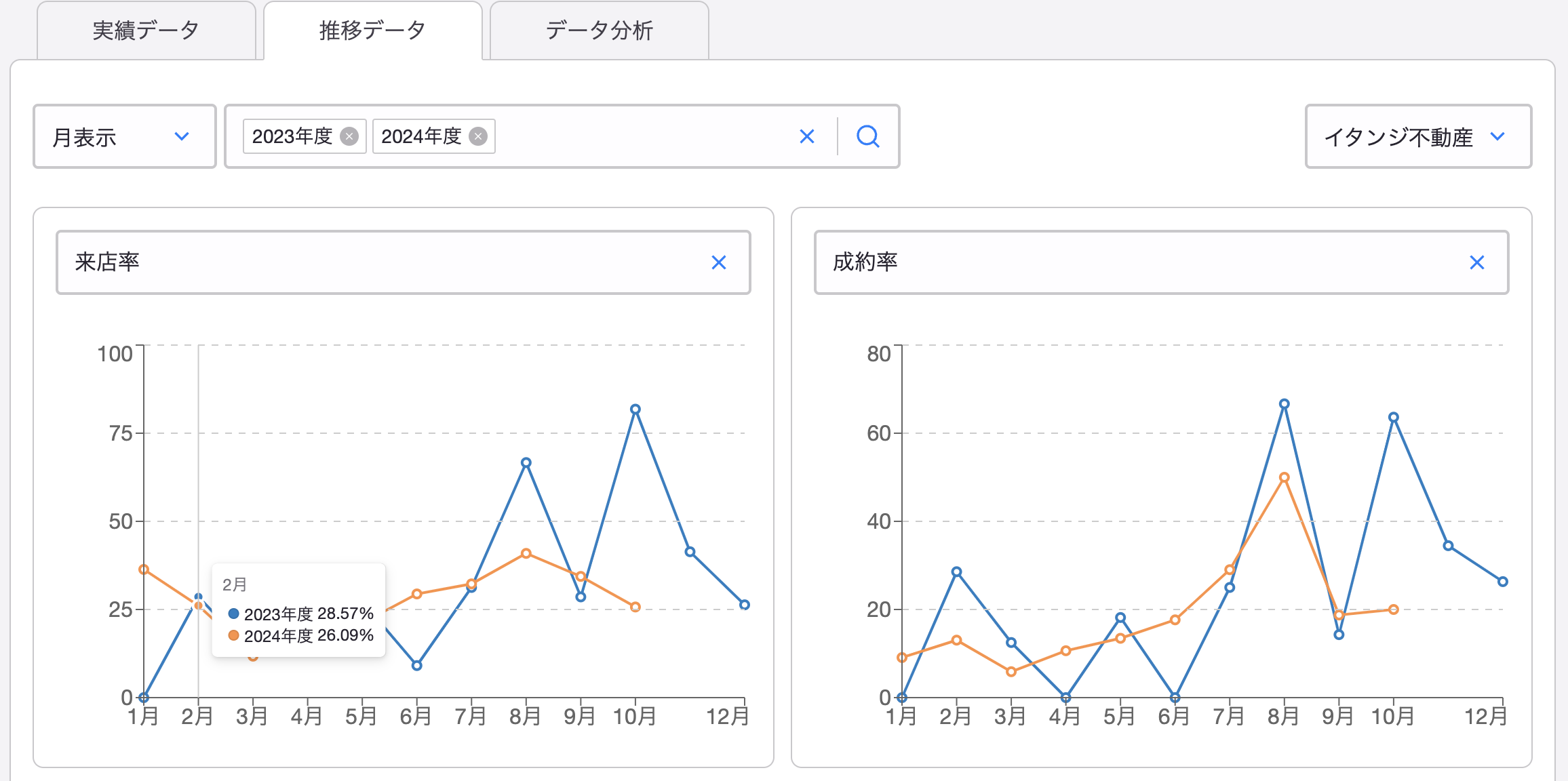Image resolution: width=1568 pixels, height=781 pixels.
Task: Click the 8月 blue peak in 成約率 chart
Action: (x=1285, y=404)
